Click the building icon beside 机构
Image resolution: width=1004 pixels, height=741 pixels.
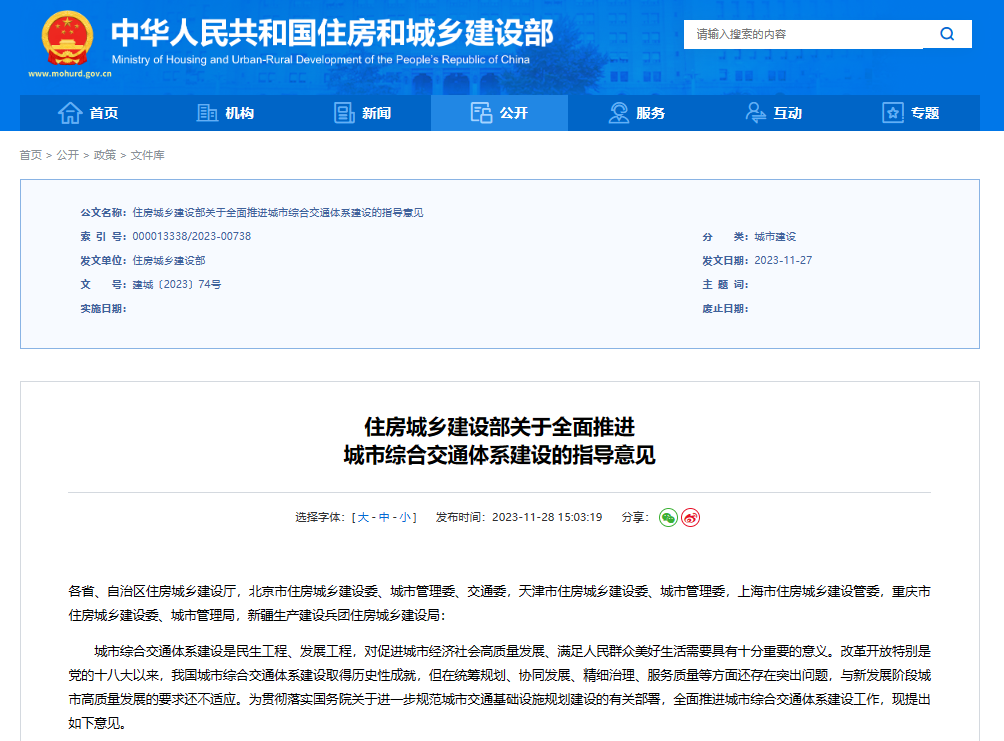click(x=207, y=113)
